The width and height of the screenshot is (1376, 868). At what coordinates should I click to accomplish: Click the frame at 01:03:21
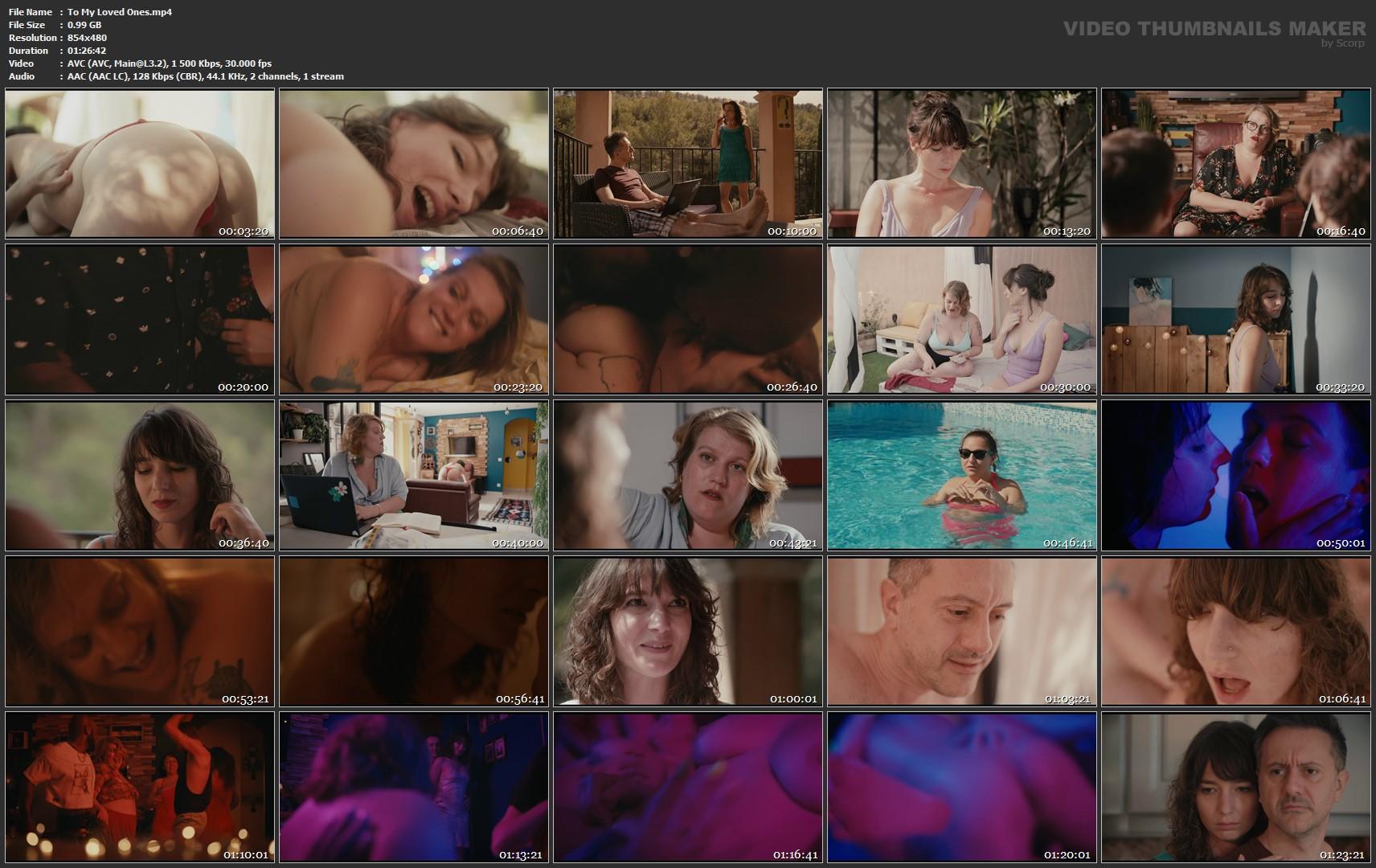tap(962, 631)
